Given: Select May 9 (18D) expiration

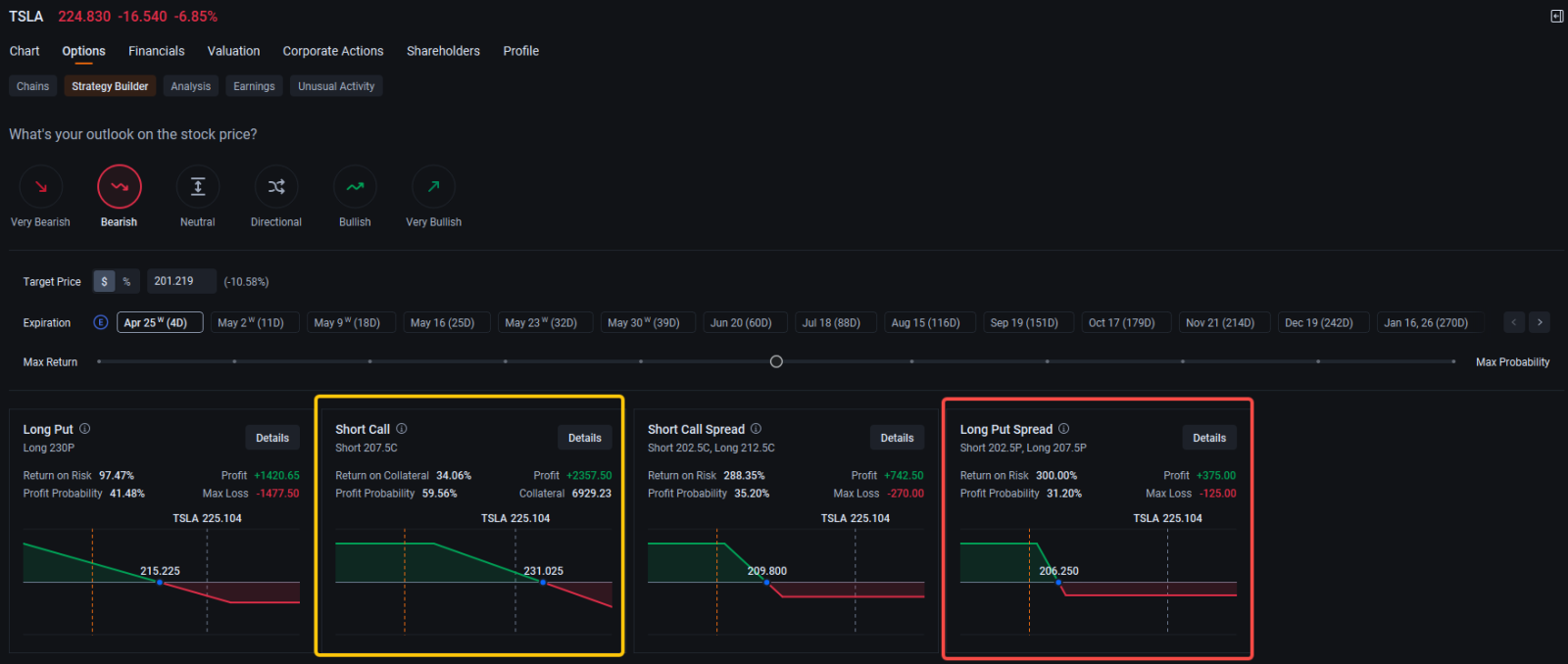Looking at the screenshot, I should click(351, 322).
